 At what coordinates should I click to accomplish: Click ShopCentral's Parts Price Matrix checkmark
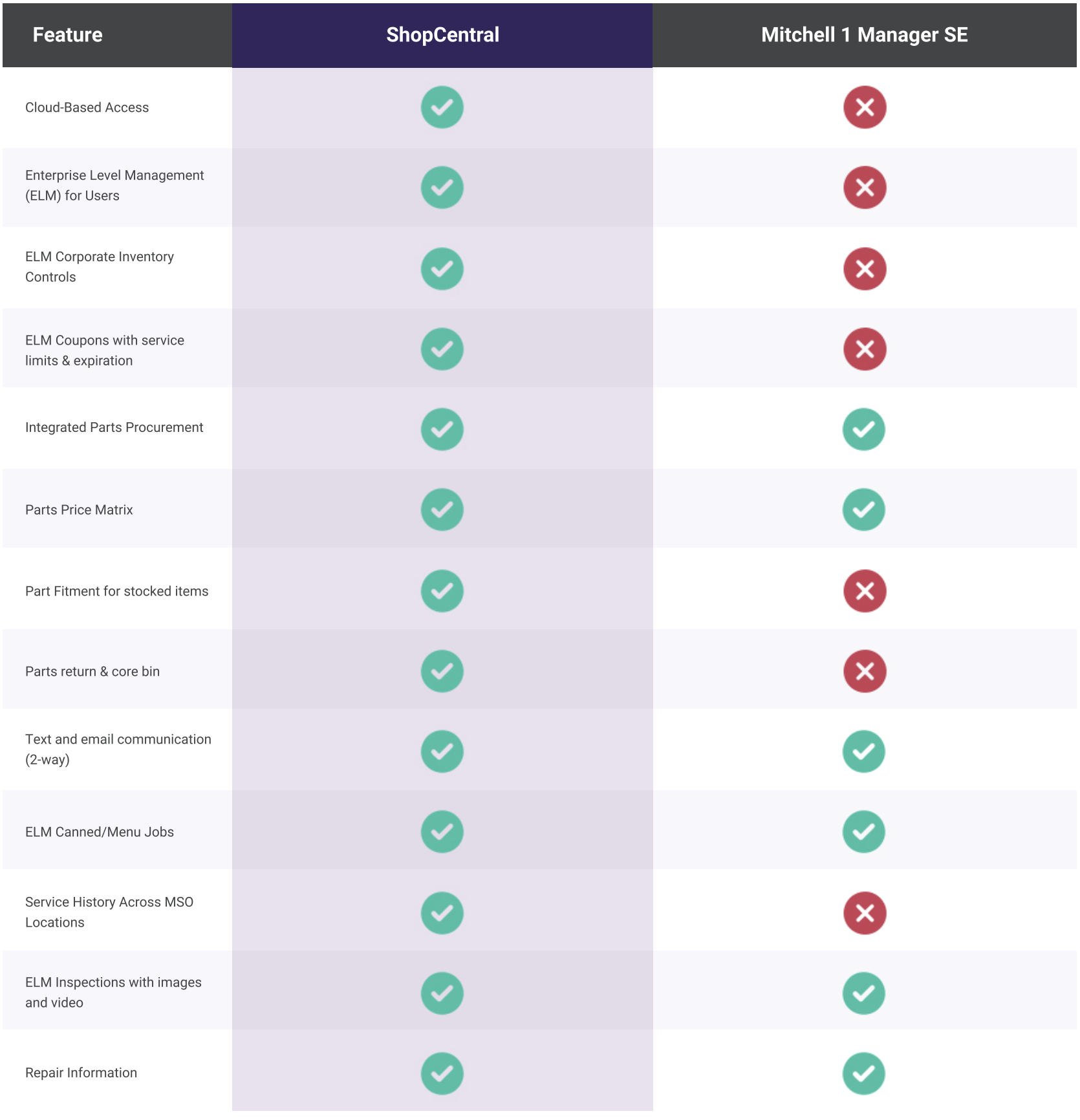pos(442,510)
